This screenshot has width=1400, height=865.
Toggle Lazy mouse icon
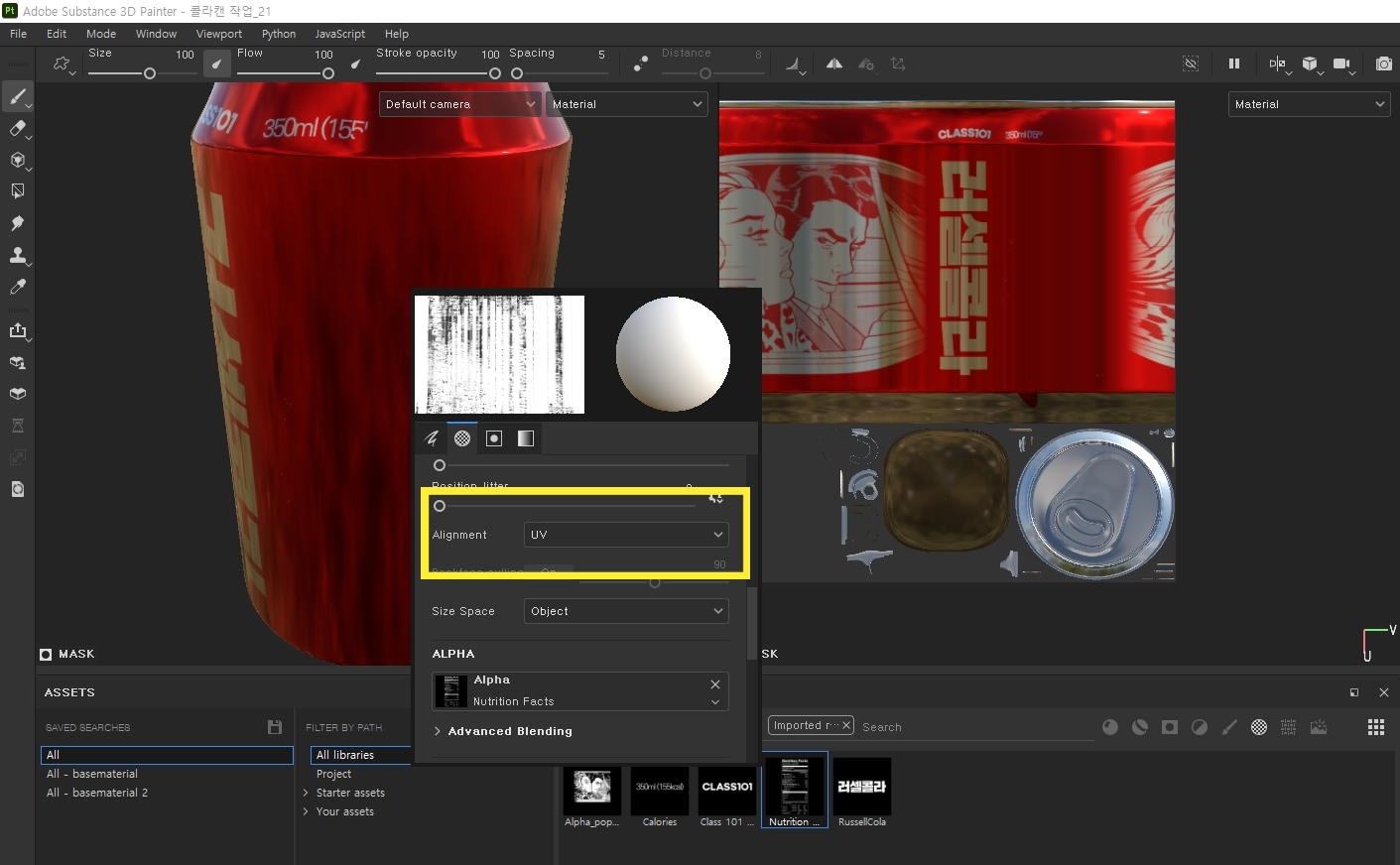[x=641, y=63]
